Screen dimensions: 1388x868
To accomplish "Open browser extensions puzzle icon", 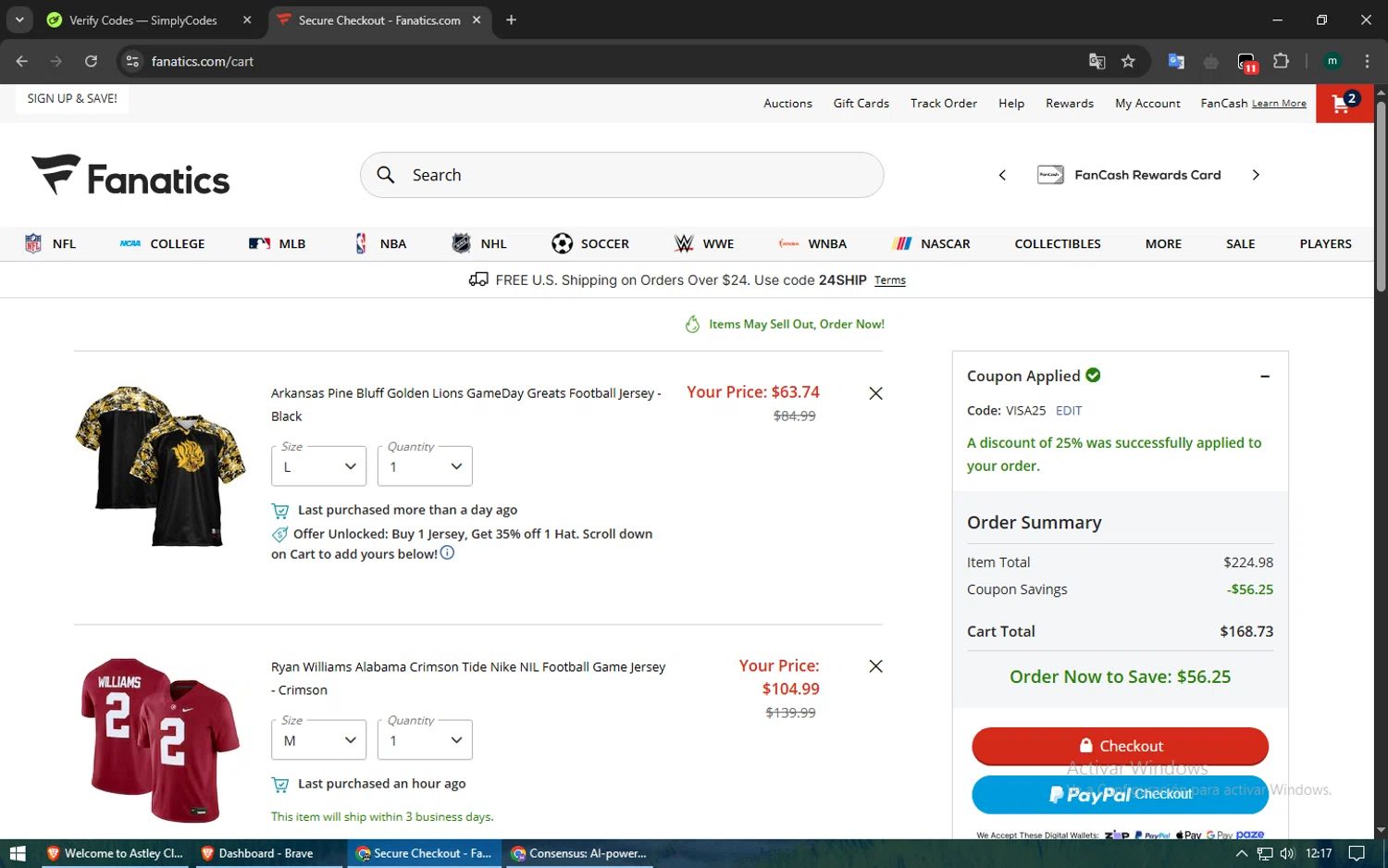I will [1281, 61].
